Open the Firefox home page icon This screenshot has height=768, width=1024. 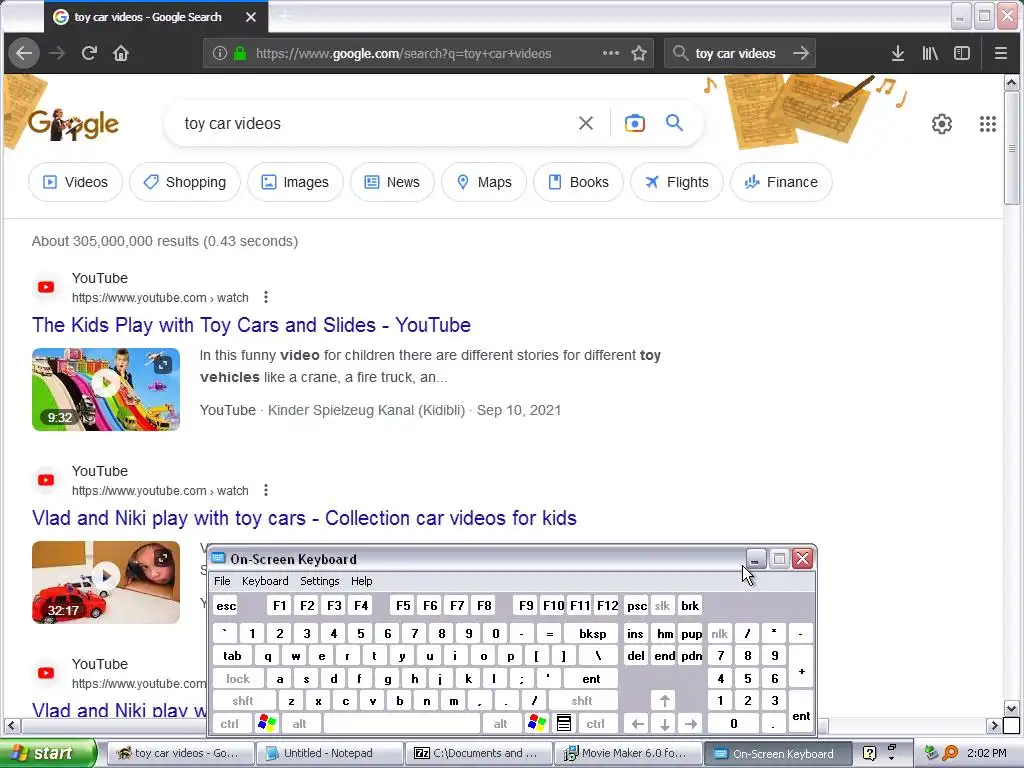tap(121, 53)
